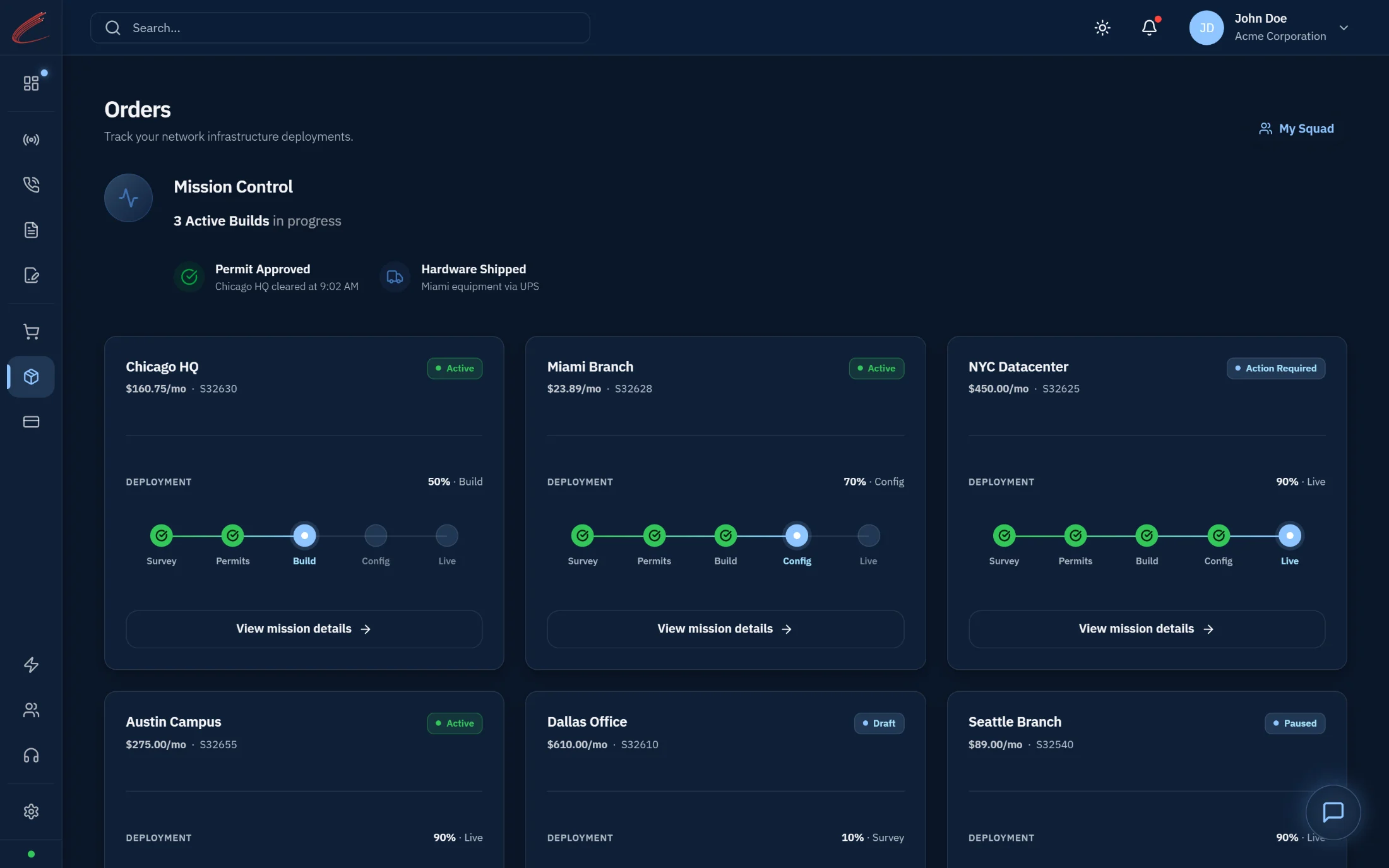Focus the Search input field

[x=340, y=28]
